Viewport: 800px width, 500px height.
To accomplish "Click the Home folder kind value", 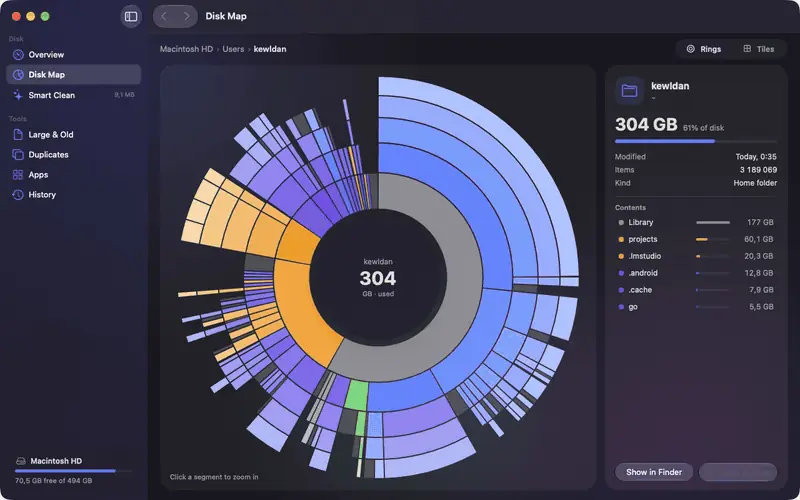I will 755,183.
